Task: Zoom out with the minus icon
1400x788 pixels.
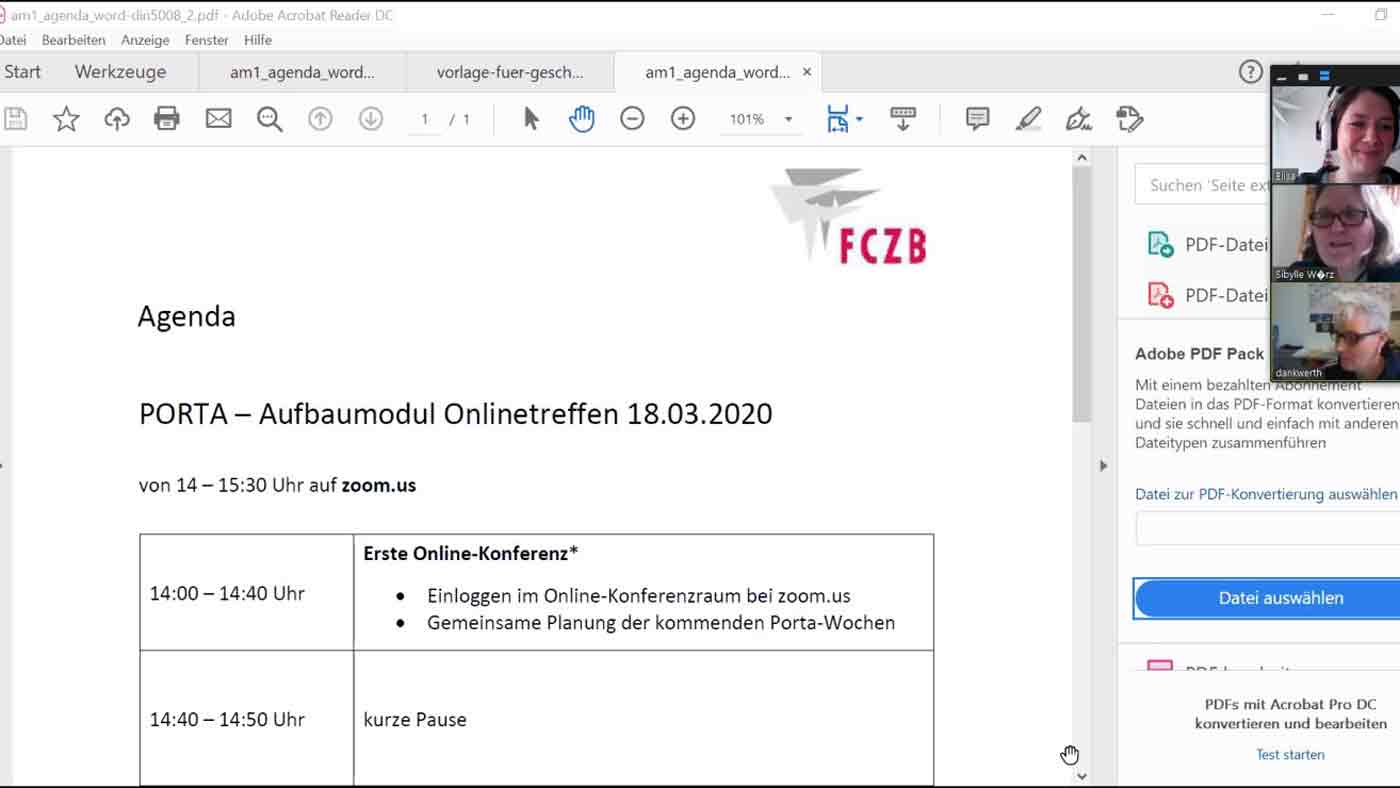Action: pyautogui.click(x=632, y=119)
